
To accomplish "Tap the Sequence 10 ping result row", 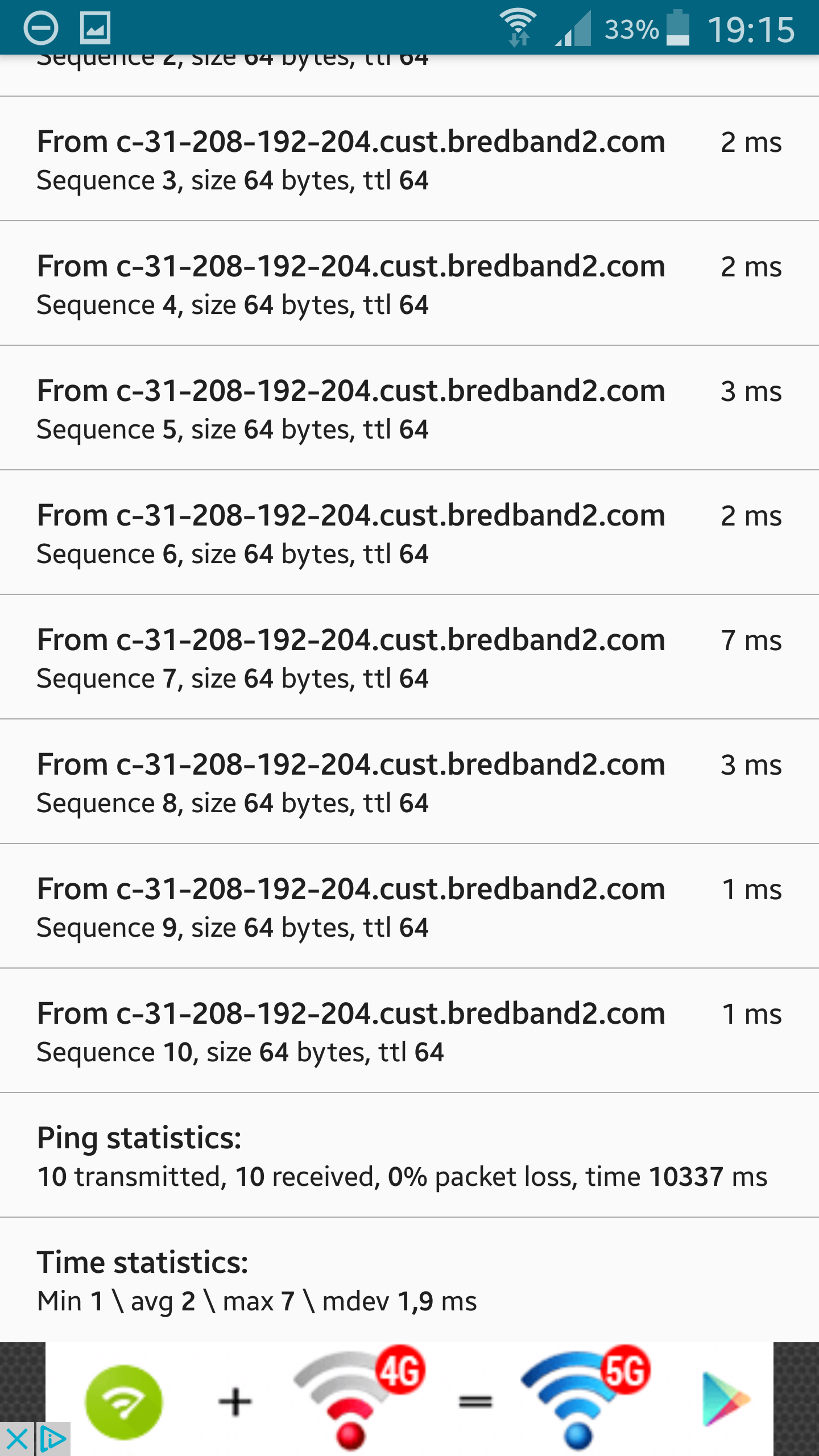I will [409, 1031].
